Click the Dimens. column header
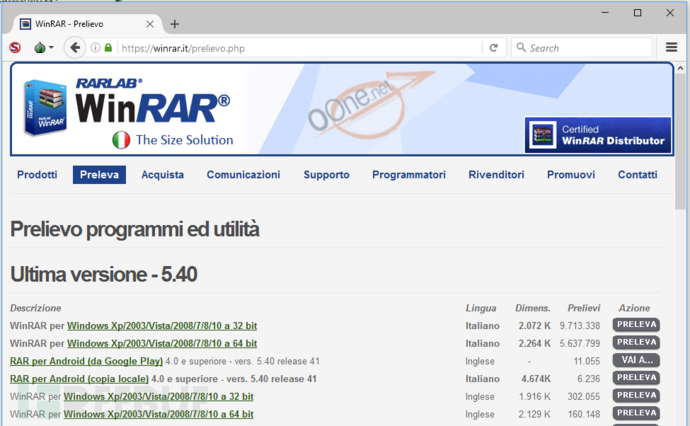The width and height of the screenshot is (690, 426). [533, 308]
